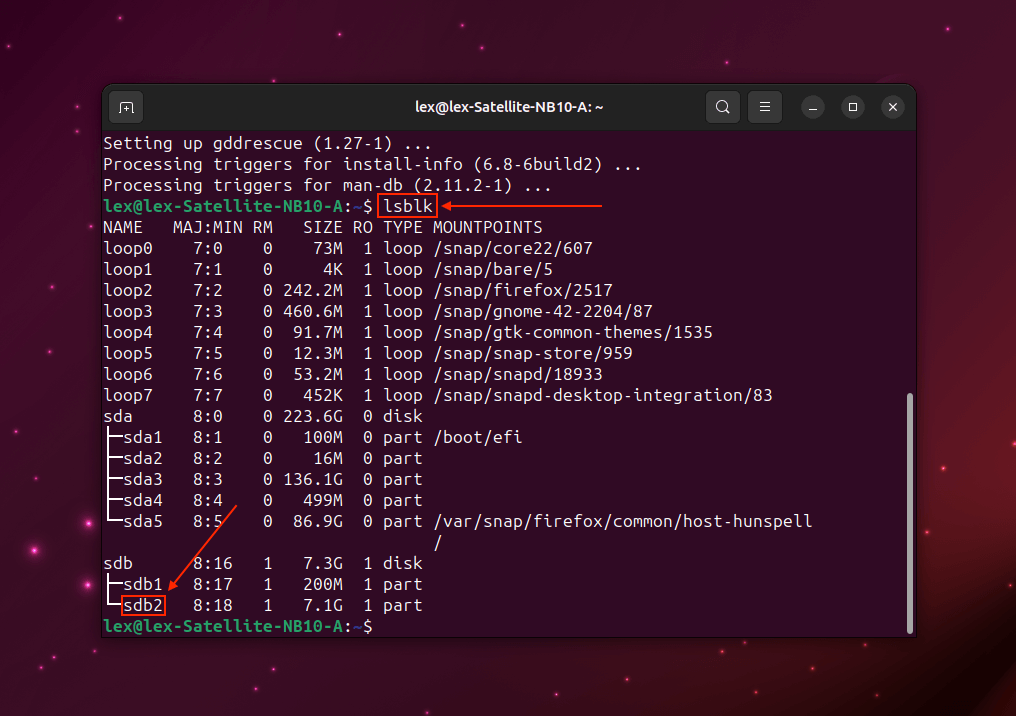Click the lsblk command text

408,206
